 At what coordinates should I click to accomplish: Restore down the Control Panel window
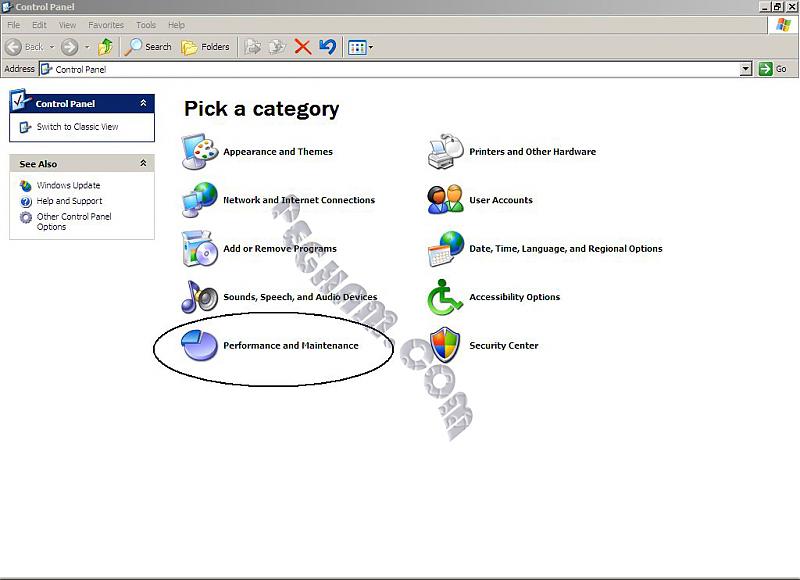tap(778, 7)
